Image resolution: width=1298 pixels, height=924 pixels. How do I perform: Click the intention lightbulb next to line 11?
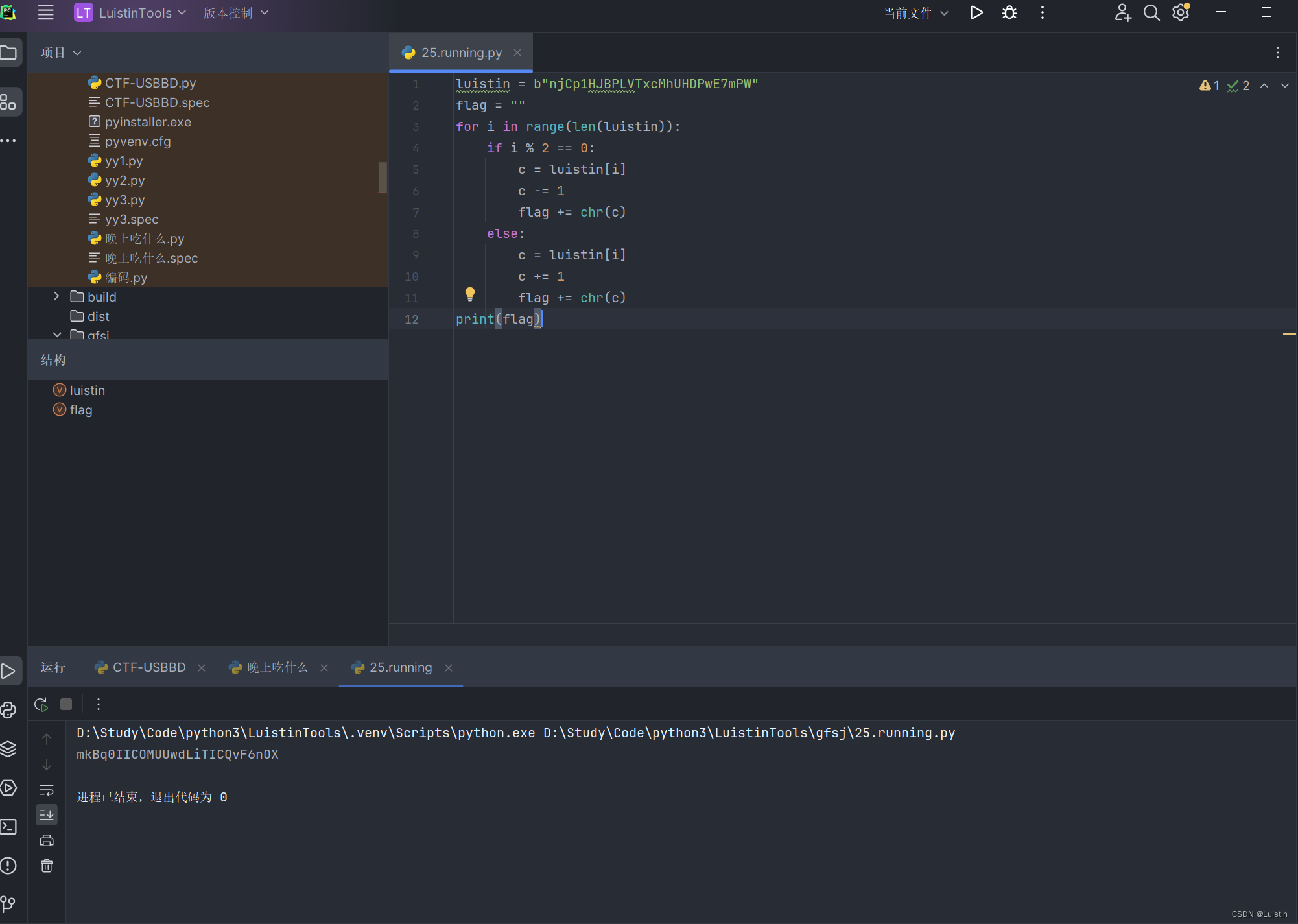[x=469, y=294]
